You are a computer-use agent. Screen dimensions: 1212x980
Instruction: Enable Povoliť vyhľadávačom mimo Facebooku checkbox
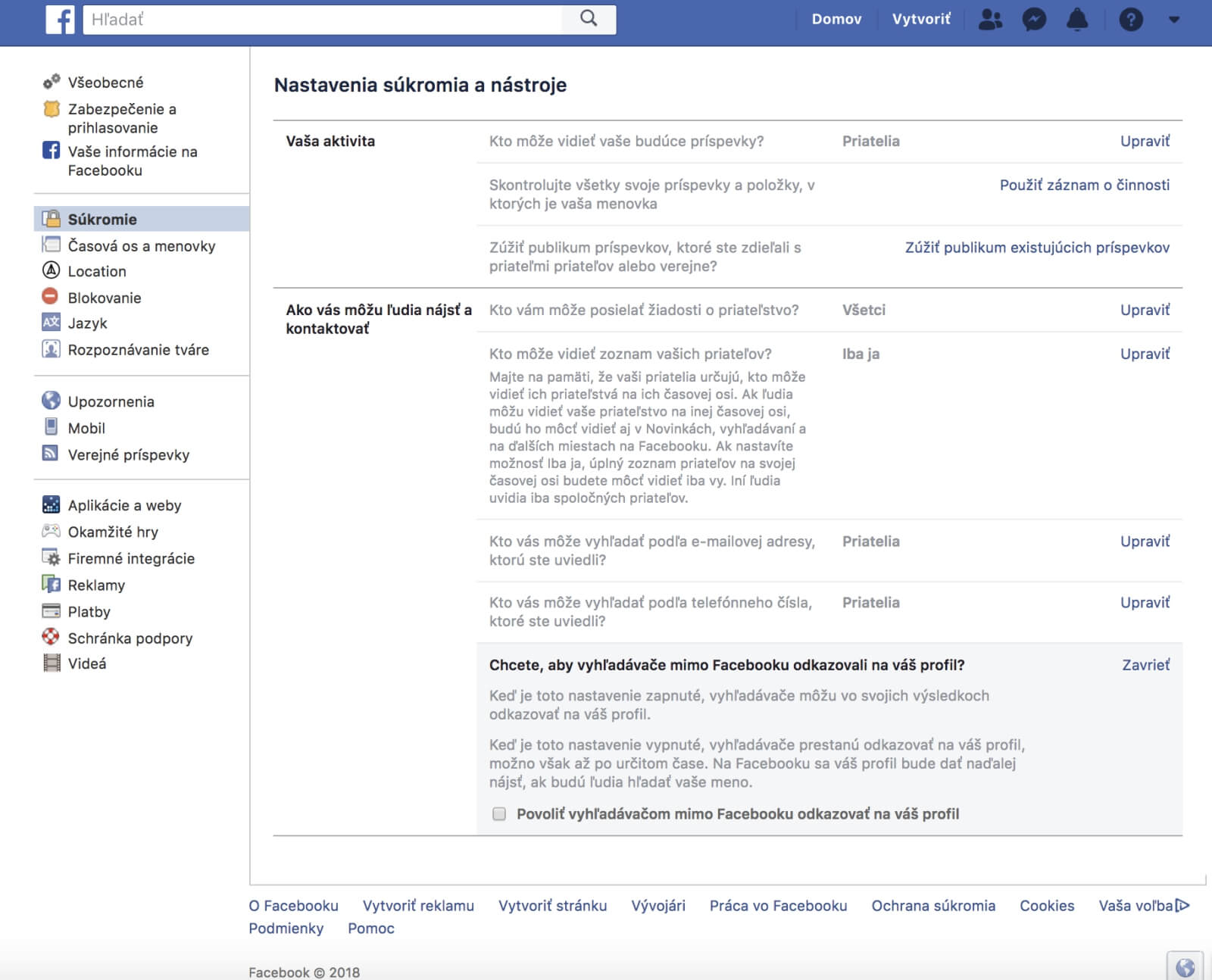(499, 814)
